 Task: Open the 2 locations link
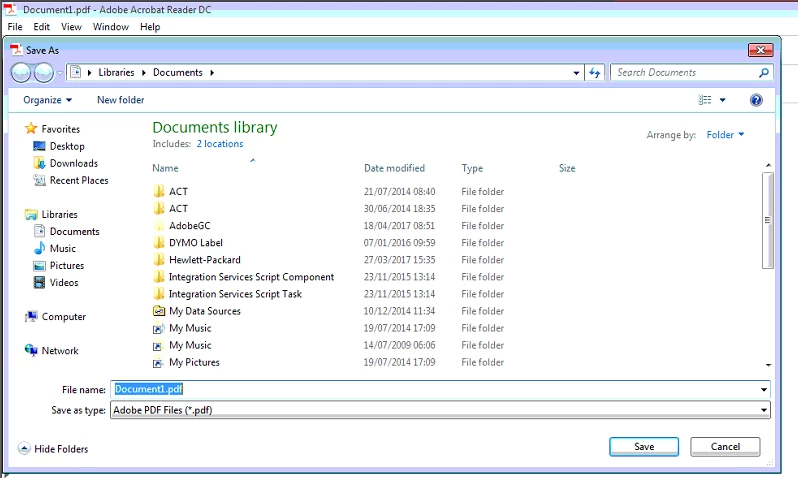point(220,144)
